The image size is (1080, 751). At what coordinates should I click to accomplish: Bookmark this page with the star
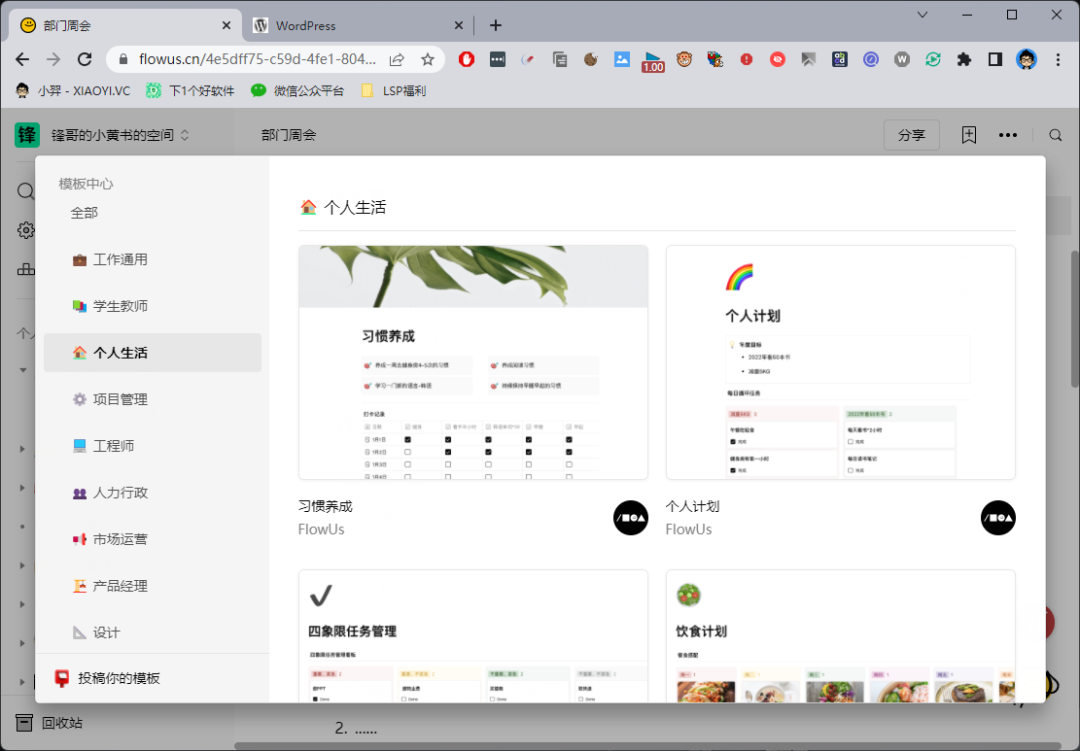pos(428,59)
